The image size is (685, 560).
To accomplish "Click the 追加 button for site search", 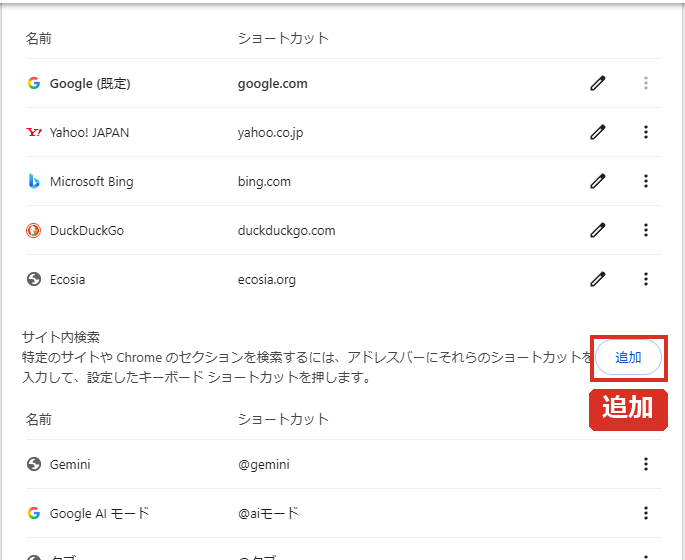I will coord(628,357).
